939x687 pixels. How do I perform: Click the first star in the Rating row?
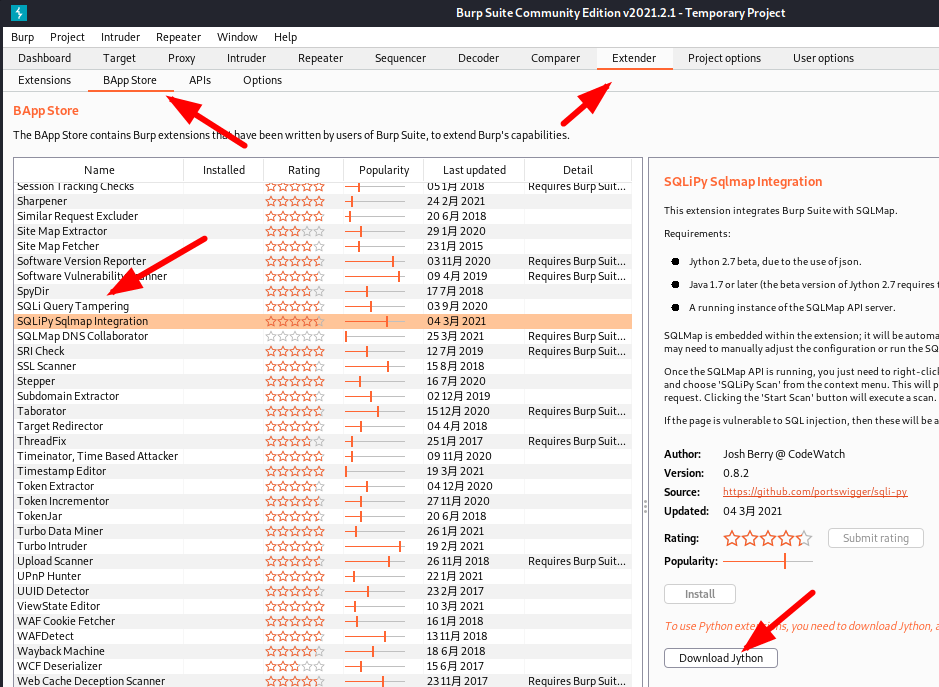point(732,538)
